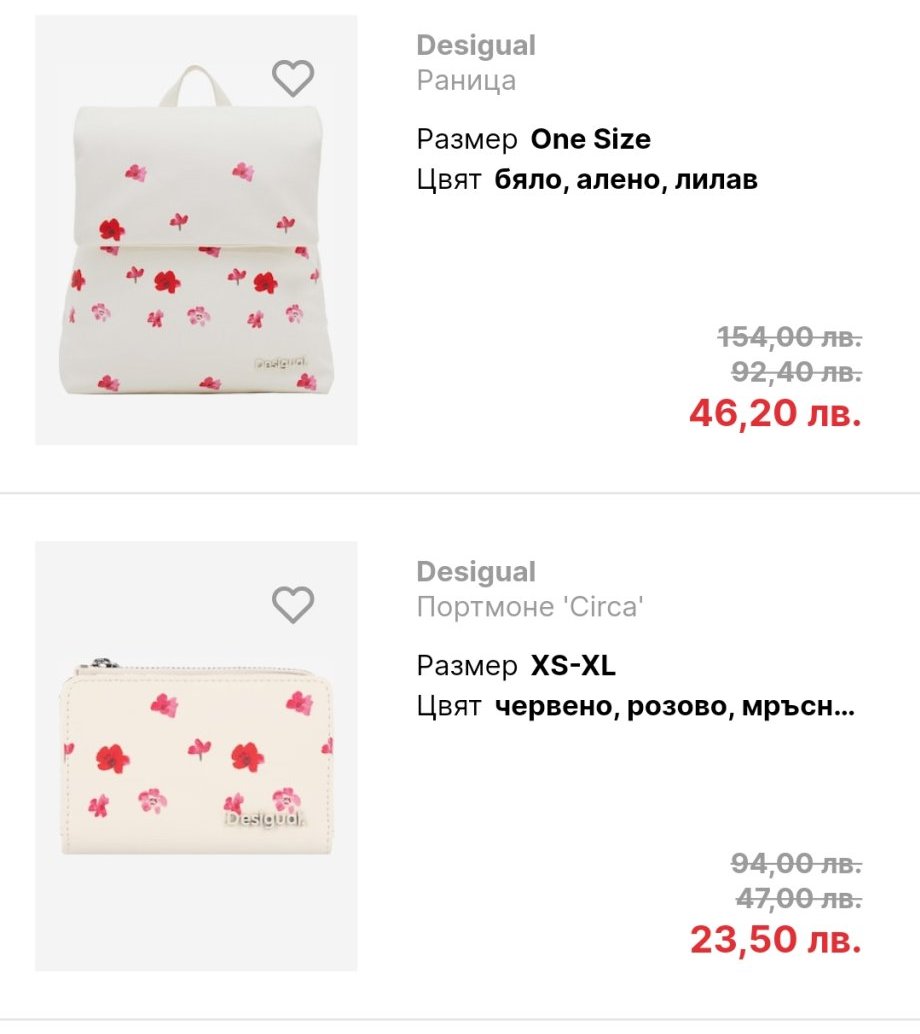
Task: Tap the heart icon on the Circa wallet
Action: [293, 604]
